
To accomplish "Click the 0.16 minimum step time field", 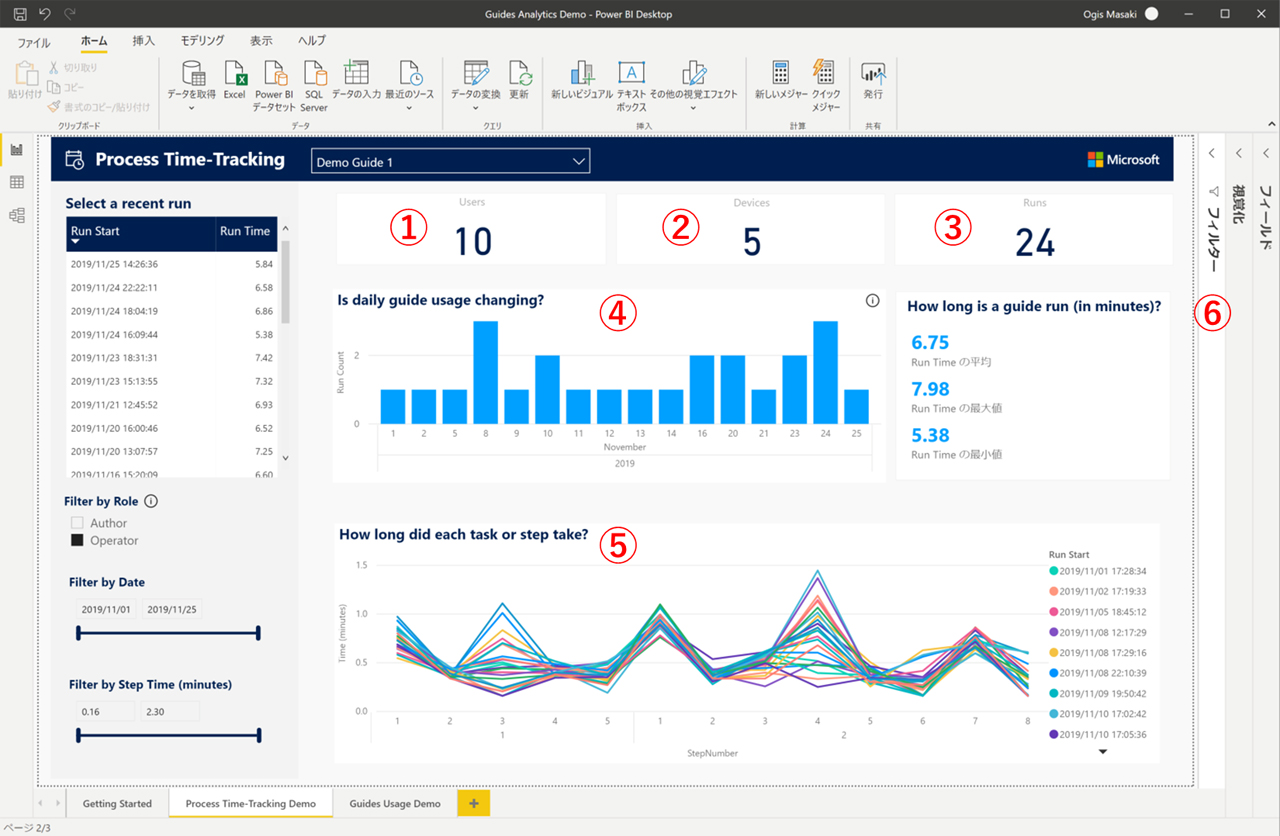I will tap(106, 711).
